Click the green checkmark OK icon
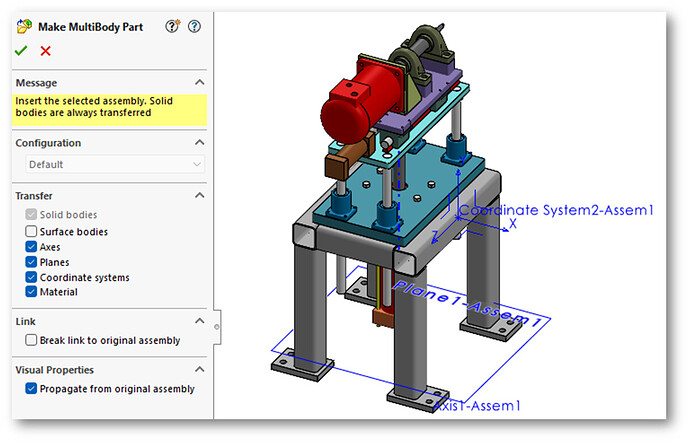This screenshot has height=443, width=690. 21,51
